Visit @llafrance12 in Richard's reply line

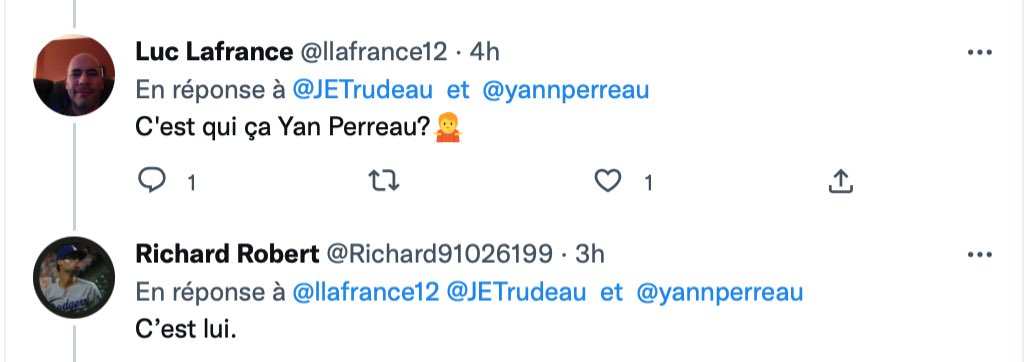(x=365, y=292)
